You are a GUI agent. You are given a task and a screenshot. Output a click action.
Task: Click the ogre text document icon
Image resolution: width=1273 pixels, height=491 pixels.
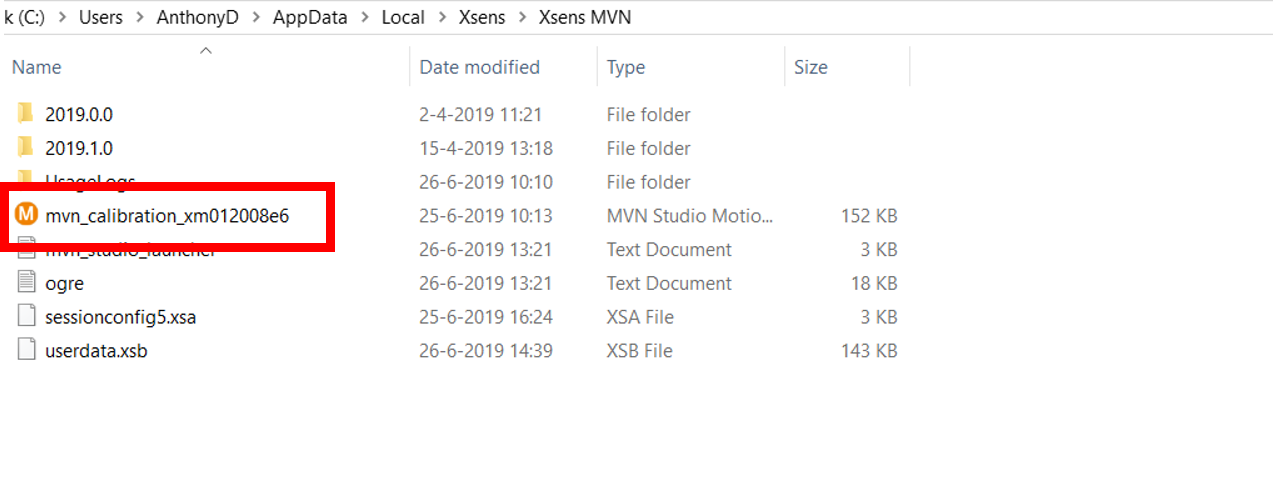(26, 283)
